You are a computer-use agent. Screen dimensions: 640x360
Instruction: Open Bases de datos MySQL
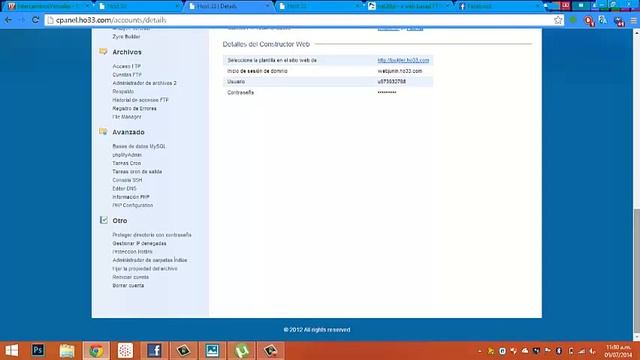tap(139, 146)
